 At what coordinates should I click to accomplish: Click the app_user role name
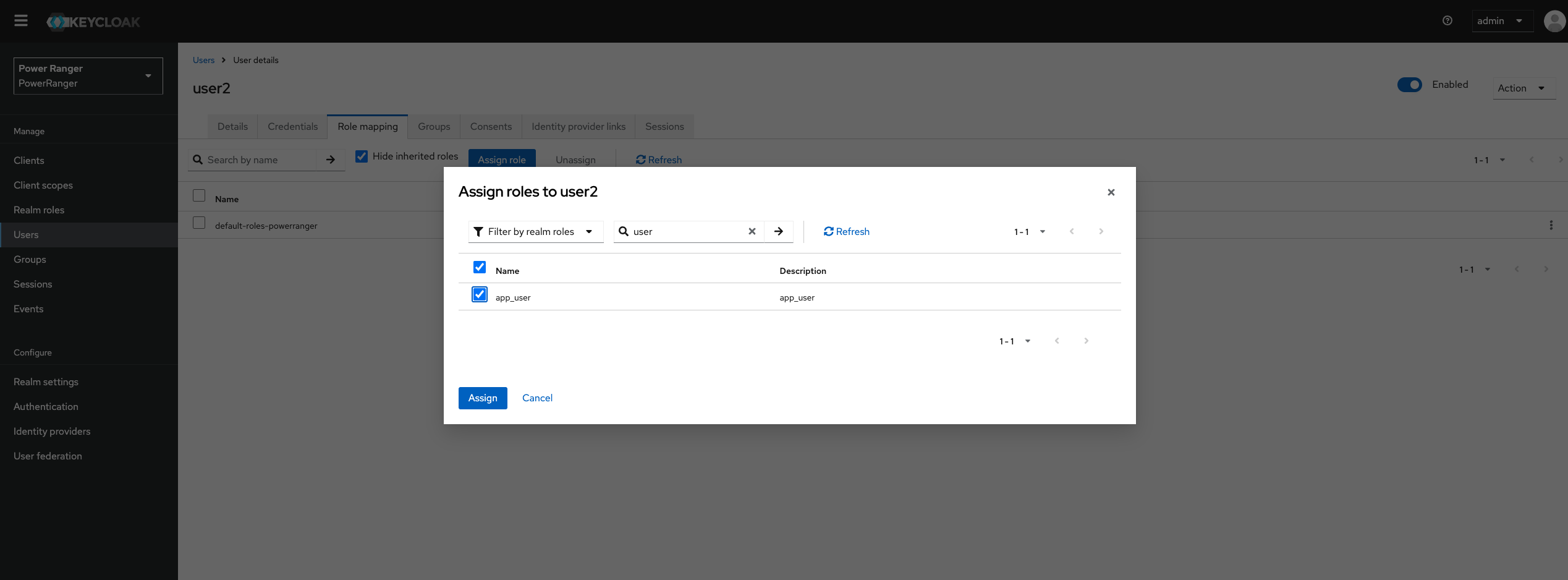pos(513,297)
